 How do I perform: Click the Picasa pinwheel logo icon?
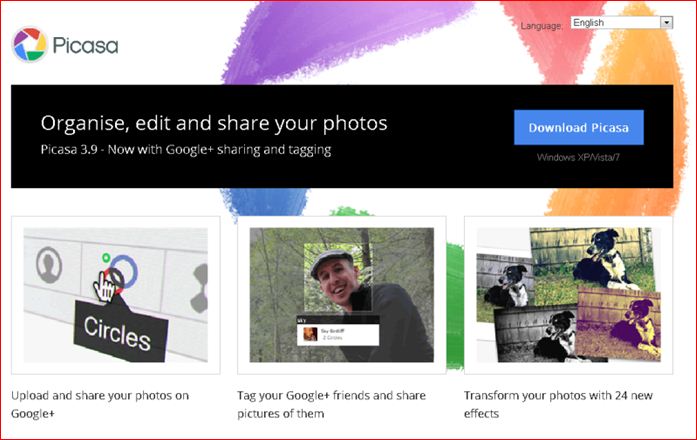30,44
